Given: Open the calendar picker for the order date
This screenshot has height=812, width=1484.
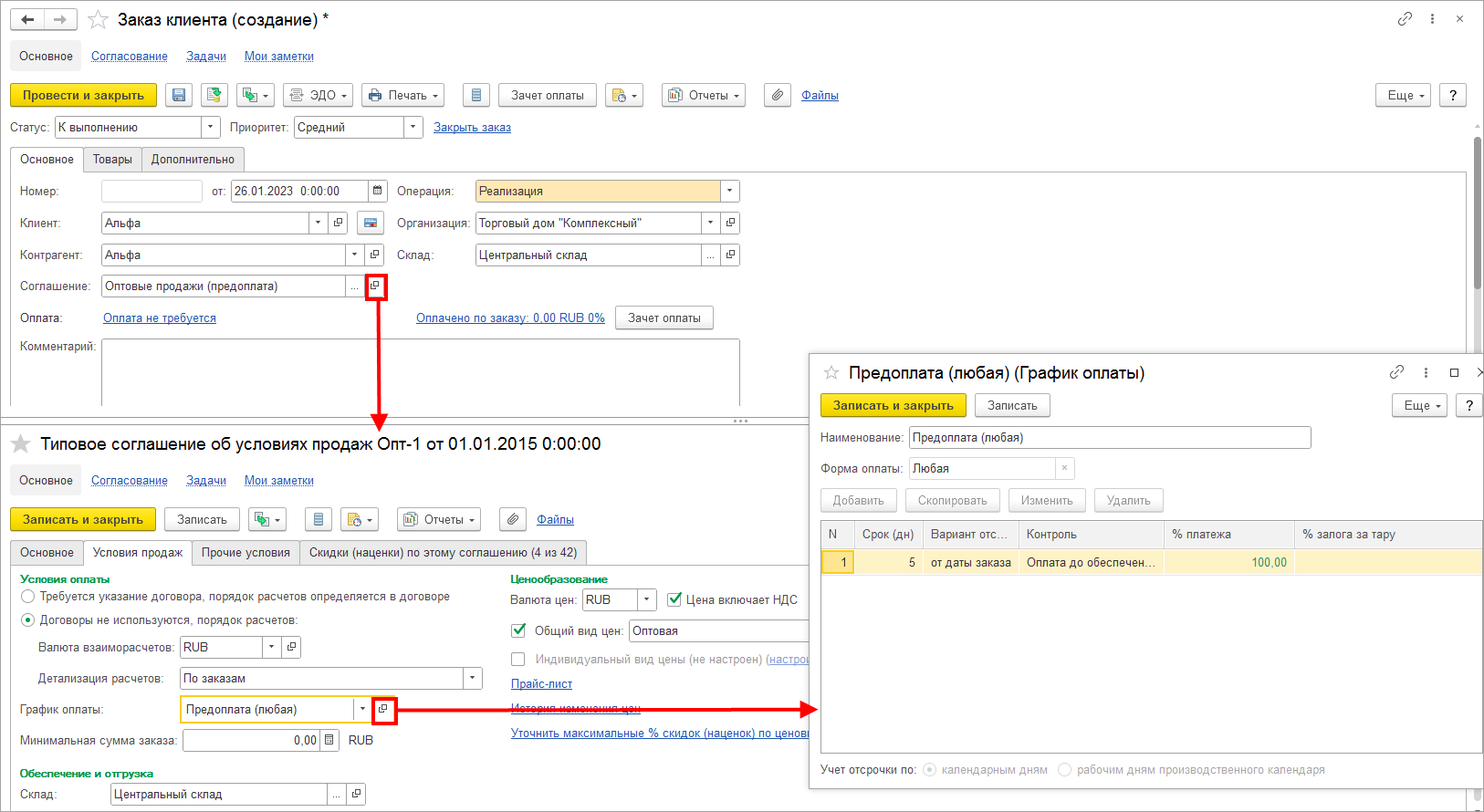Looking at the screenshot, I should click(x=378, y=191).
